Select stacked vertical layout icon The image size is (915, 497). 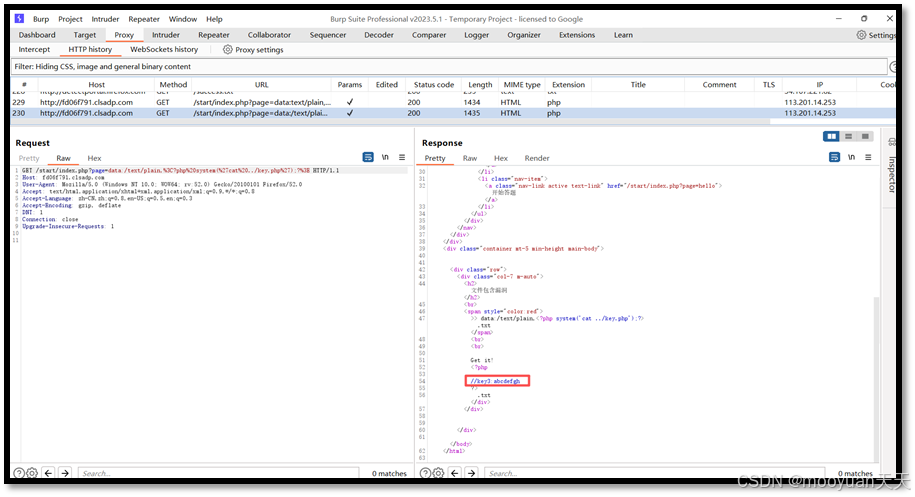(x=848, y=136)
